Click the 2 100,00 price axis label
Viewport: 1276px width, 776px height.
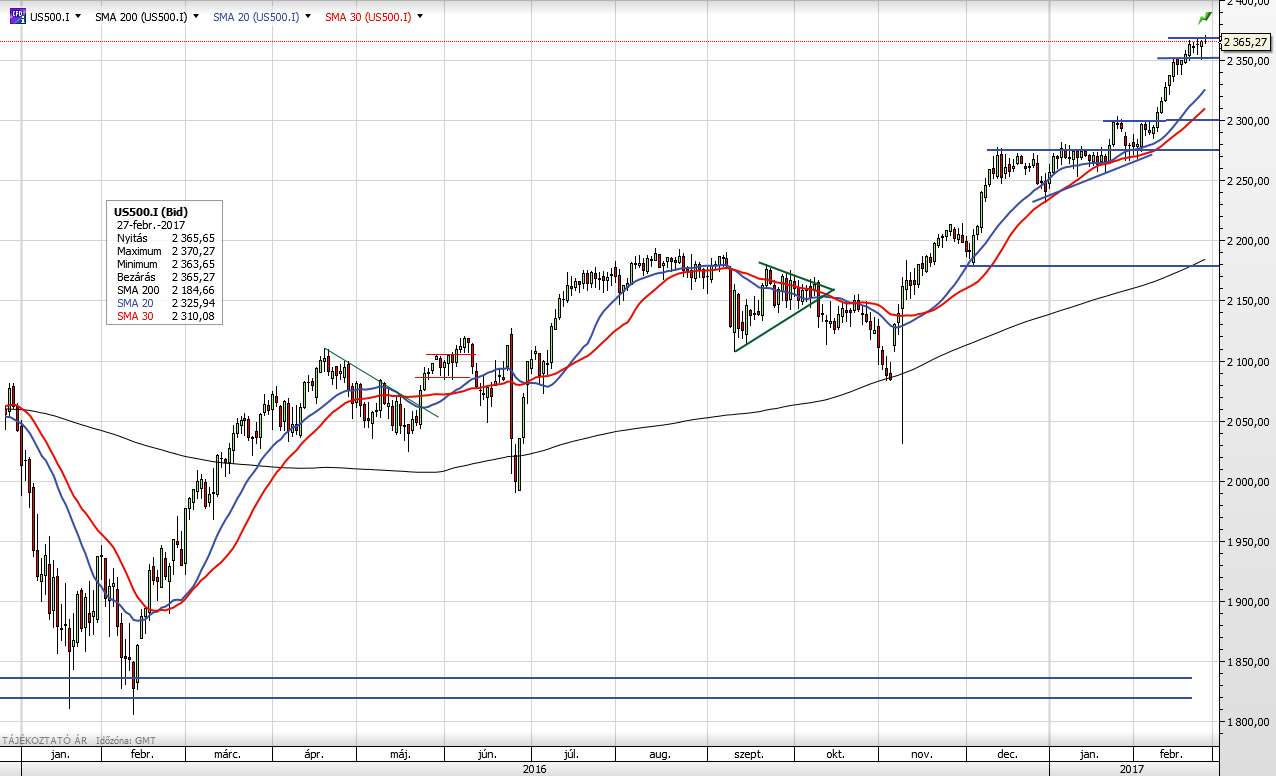(1247, 362)
